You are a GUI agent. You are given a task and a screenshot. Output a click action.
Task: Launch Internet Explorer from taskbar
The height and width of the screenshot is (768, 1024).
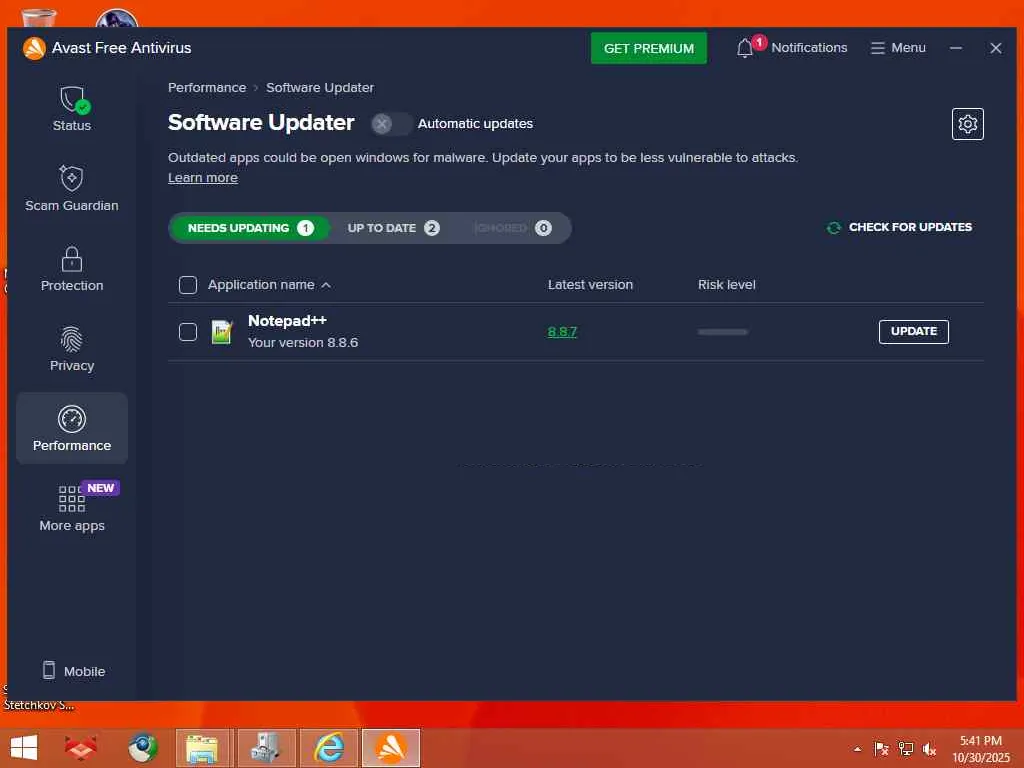[x=329, y=748]
